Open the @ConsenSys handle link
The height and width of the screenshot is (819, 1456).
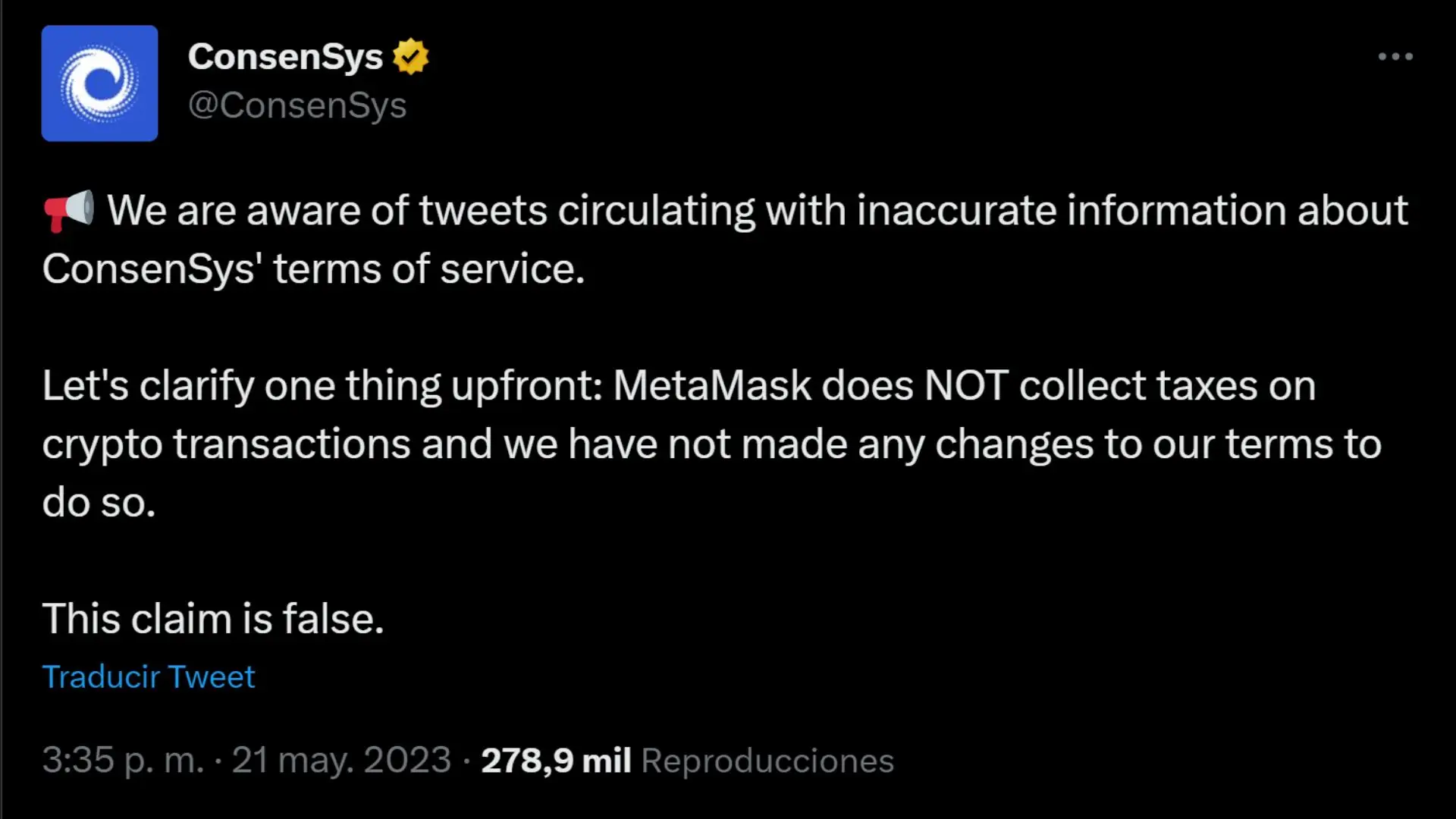pos(297,105)
